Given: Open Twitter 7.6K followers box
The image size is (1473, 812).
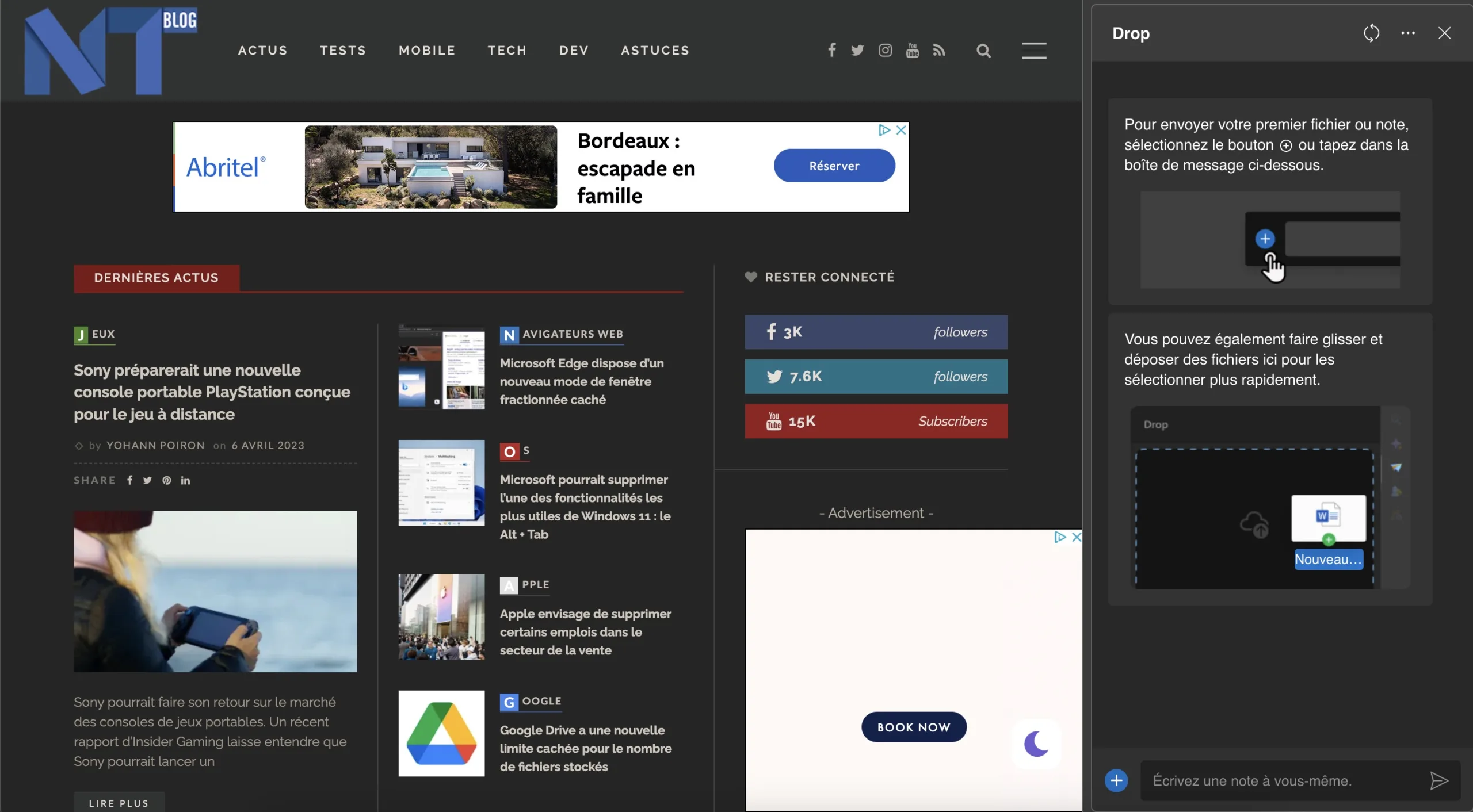Looking at the screenshot, I should (x=876, y=377).
